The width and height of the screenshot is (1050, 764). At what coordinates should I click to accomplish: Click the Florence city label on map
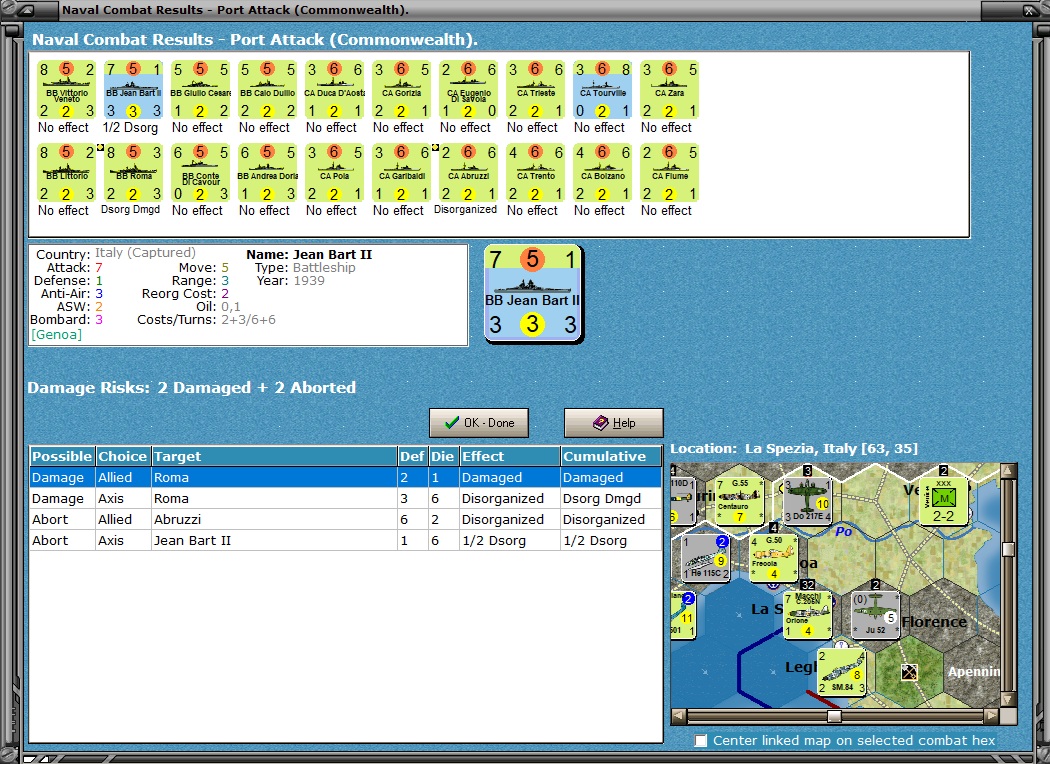(934, 622)
